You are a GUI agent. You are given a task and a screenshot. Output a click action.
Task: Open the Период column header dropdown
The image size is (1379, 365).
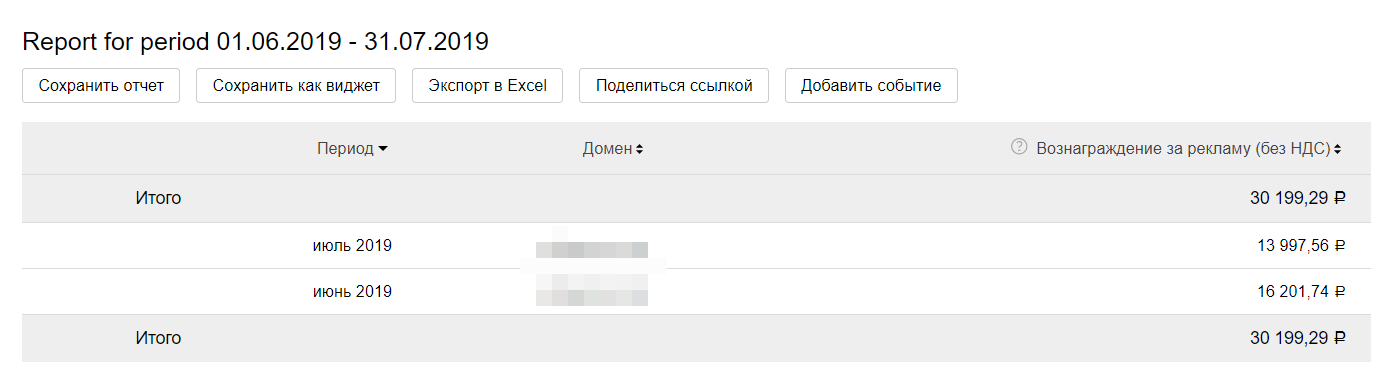coord(352,148)
